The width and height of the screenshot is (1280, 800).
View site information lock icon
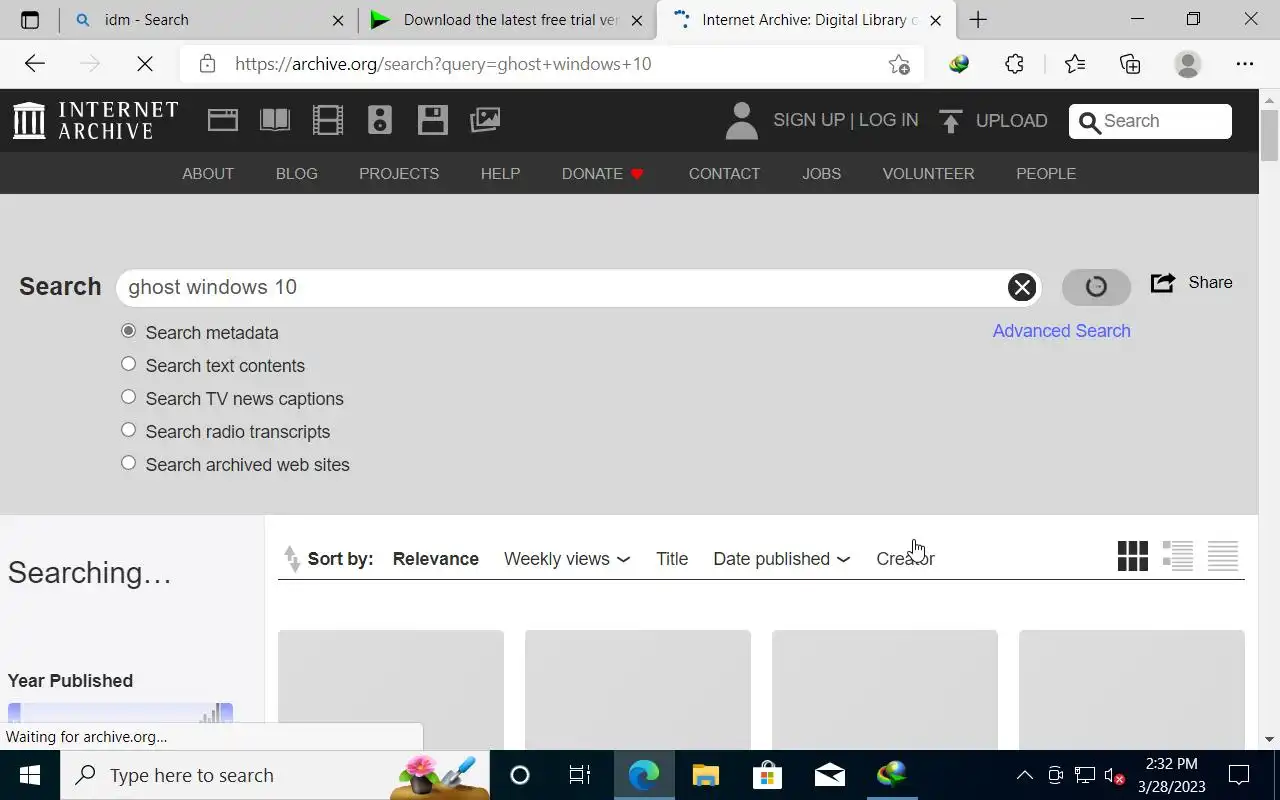point(207,64)
